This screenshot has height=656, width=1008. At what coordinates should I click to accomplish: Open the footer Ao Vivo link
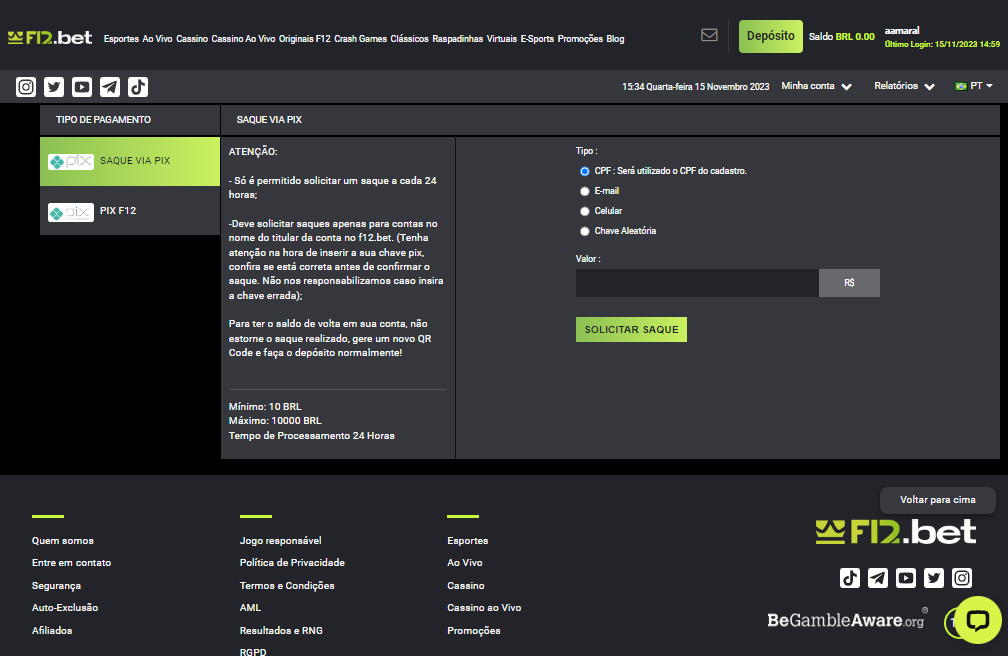coord(465,563)
